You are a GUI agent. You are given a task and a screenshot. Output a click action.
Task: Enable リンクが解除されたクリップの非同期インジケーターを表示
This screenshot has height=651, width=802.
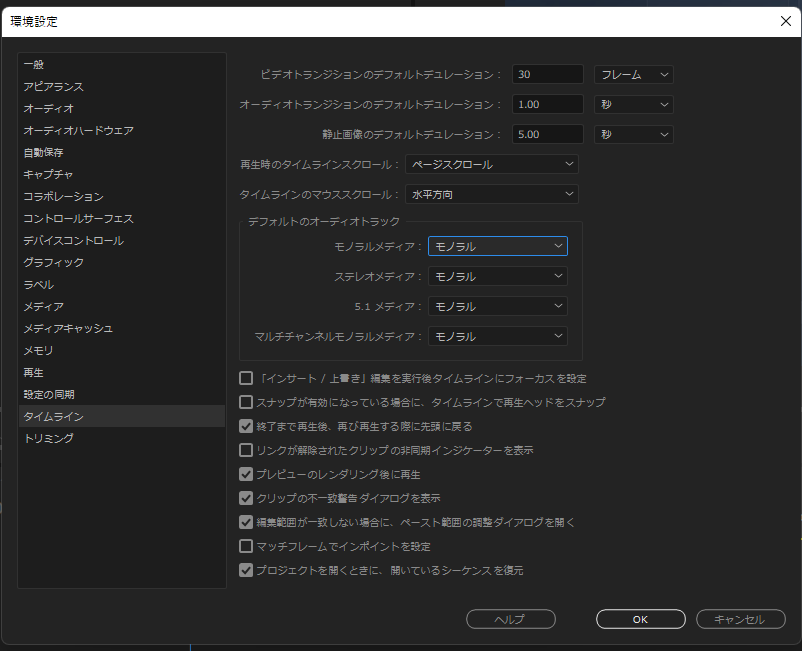(245, 449)
